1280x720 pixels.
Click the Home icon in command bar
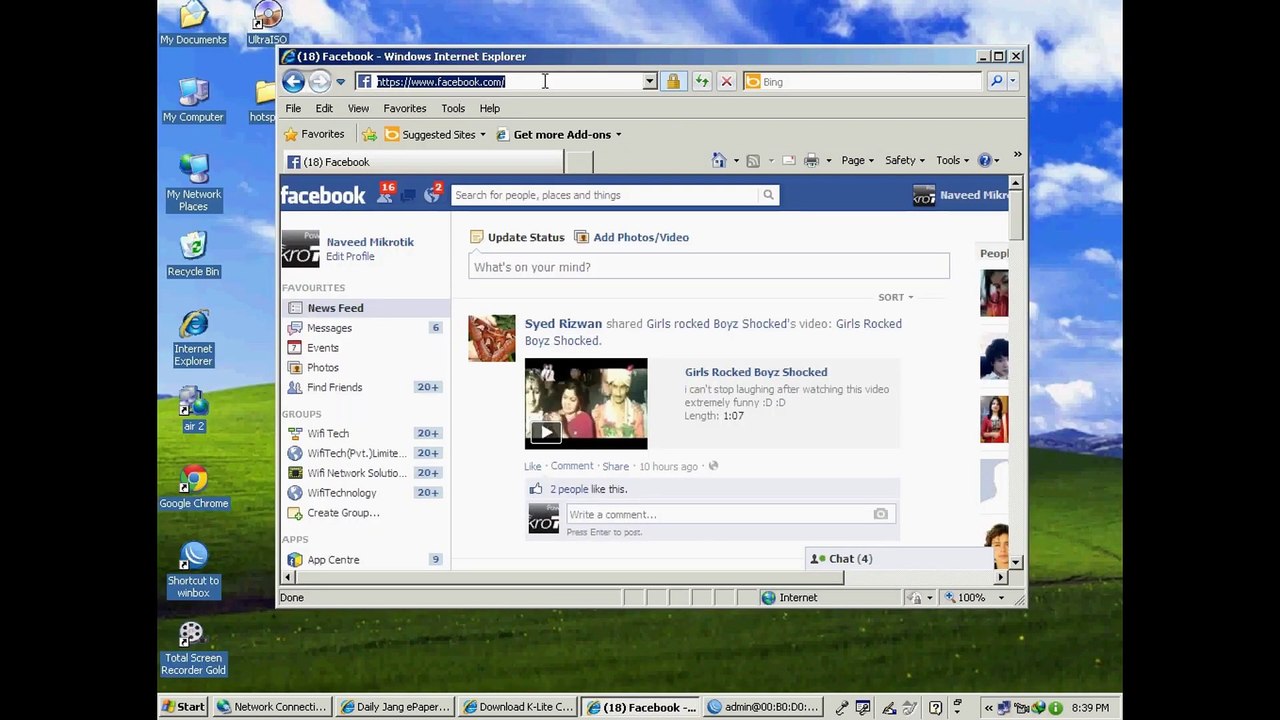coord(718,160)
